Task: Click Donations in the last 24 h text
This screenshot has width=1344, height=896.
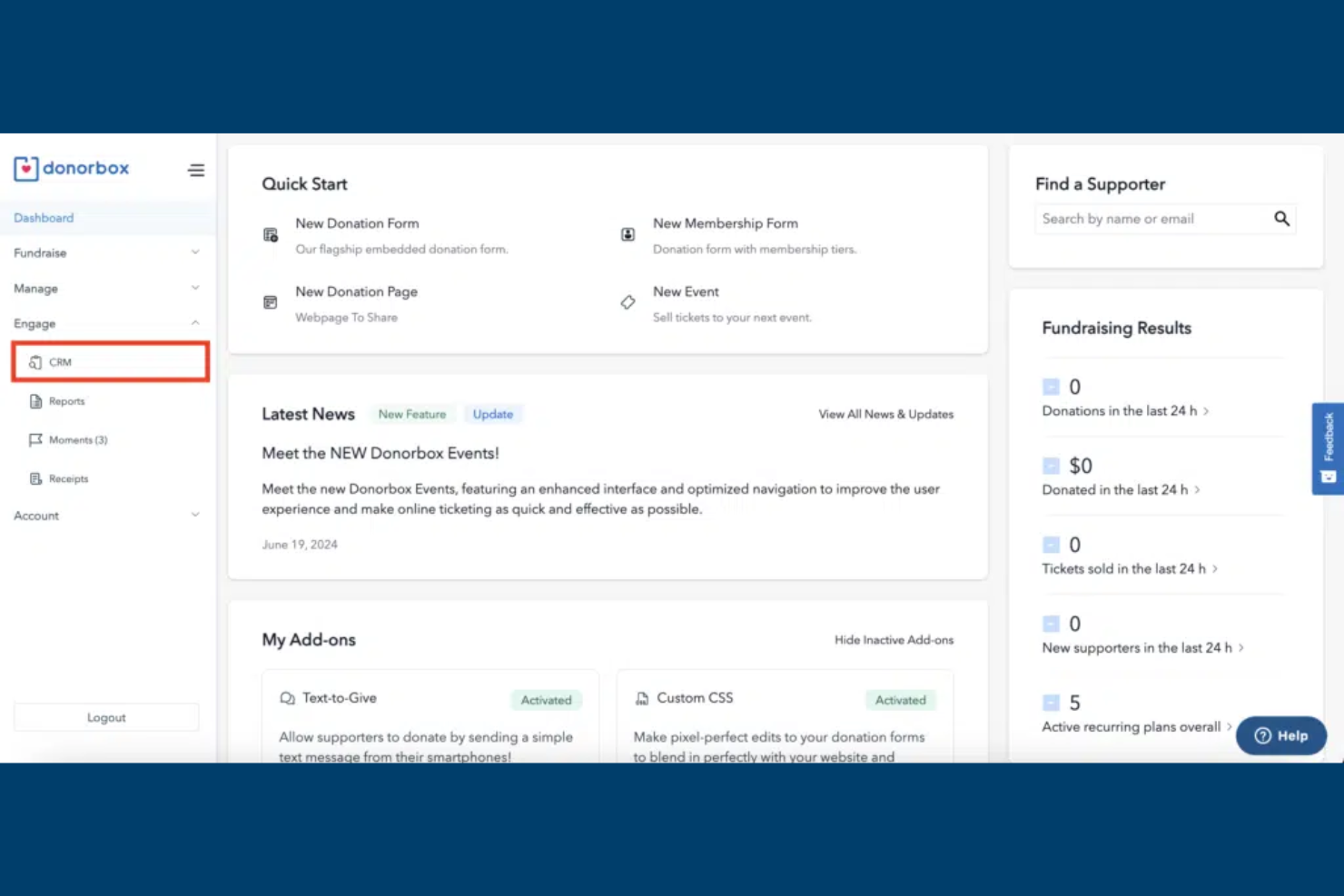Action: [1120, 411]
